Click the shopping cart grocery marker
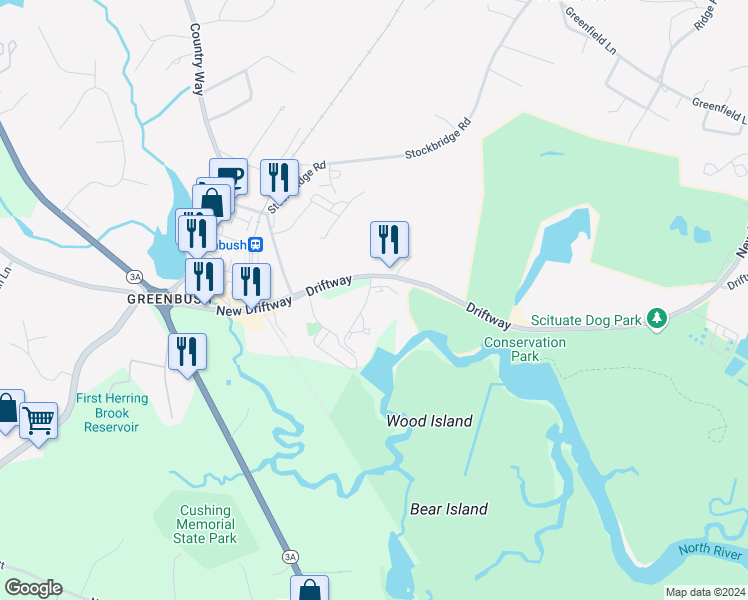This screenshot has width=748, height=600. [x=39, y=421]
